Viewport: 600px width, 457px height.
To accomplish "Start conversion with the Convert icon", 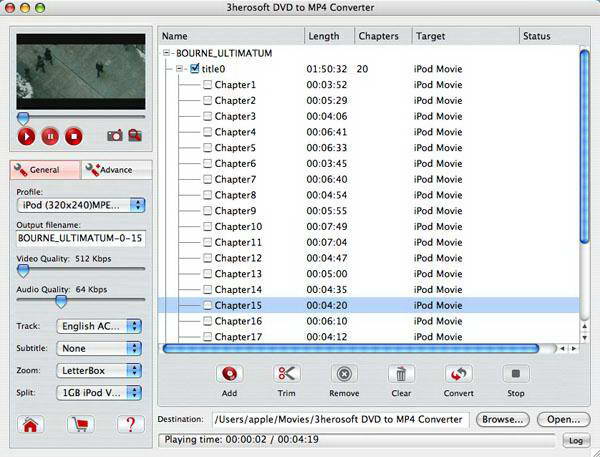I will pyautogui.click(x=458, y=374).
